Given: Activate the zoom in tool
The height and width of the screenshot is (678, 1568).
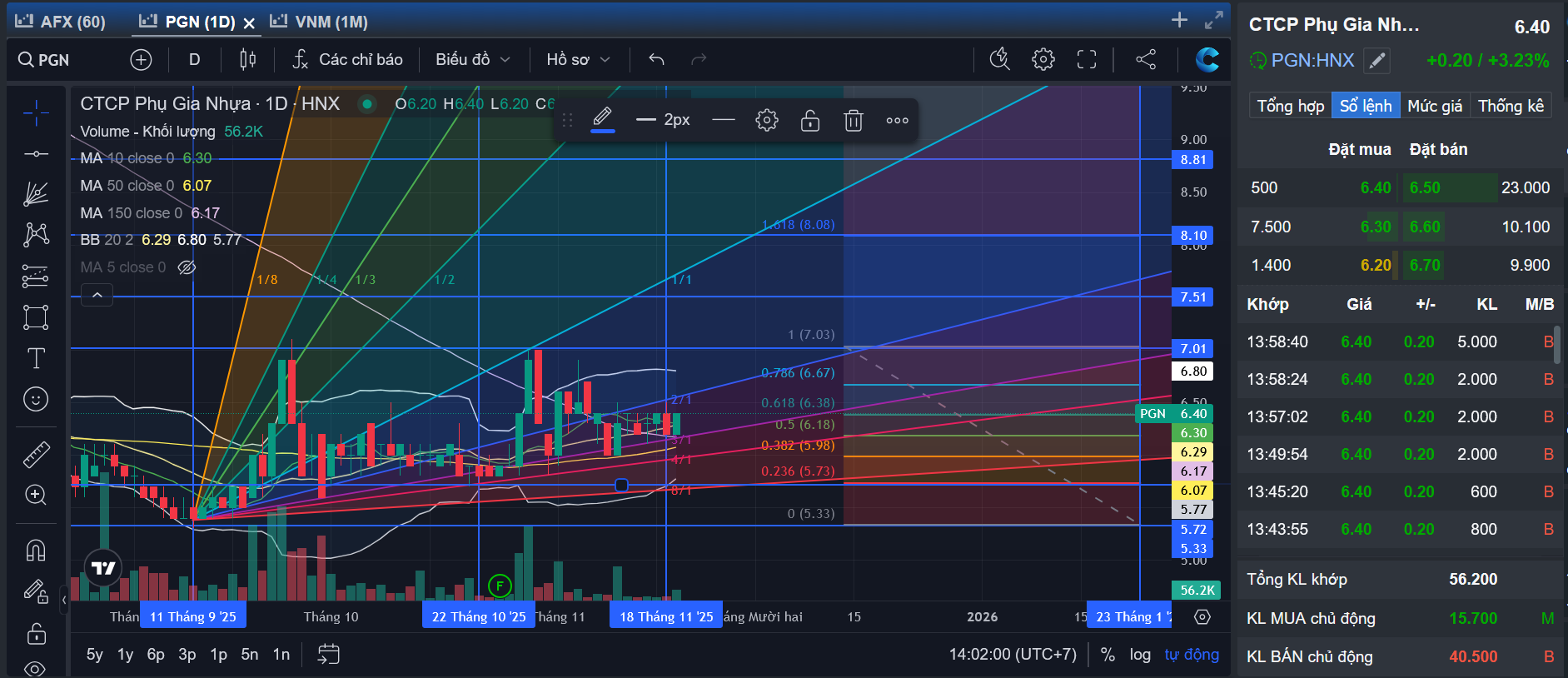Looking at the screenshot, I should (x=36, y=495).
